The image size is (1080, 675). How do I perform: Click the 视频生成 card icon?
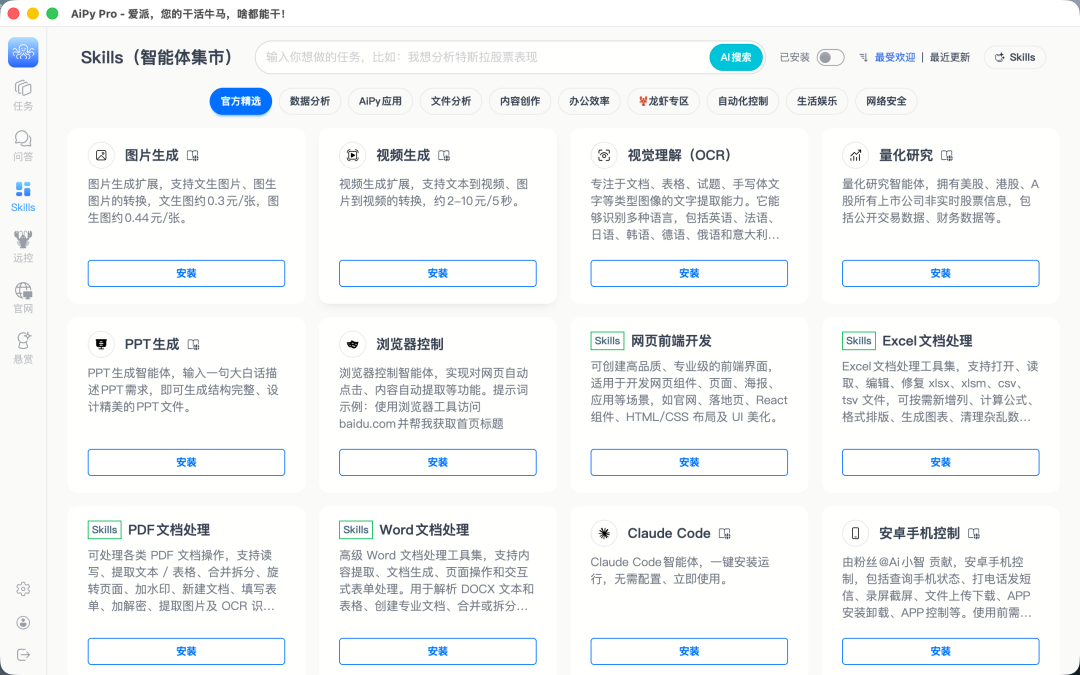353,155
